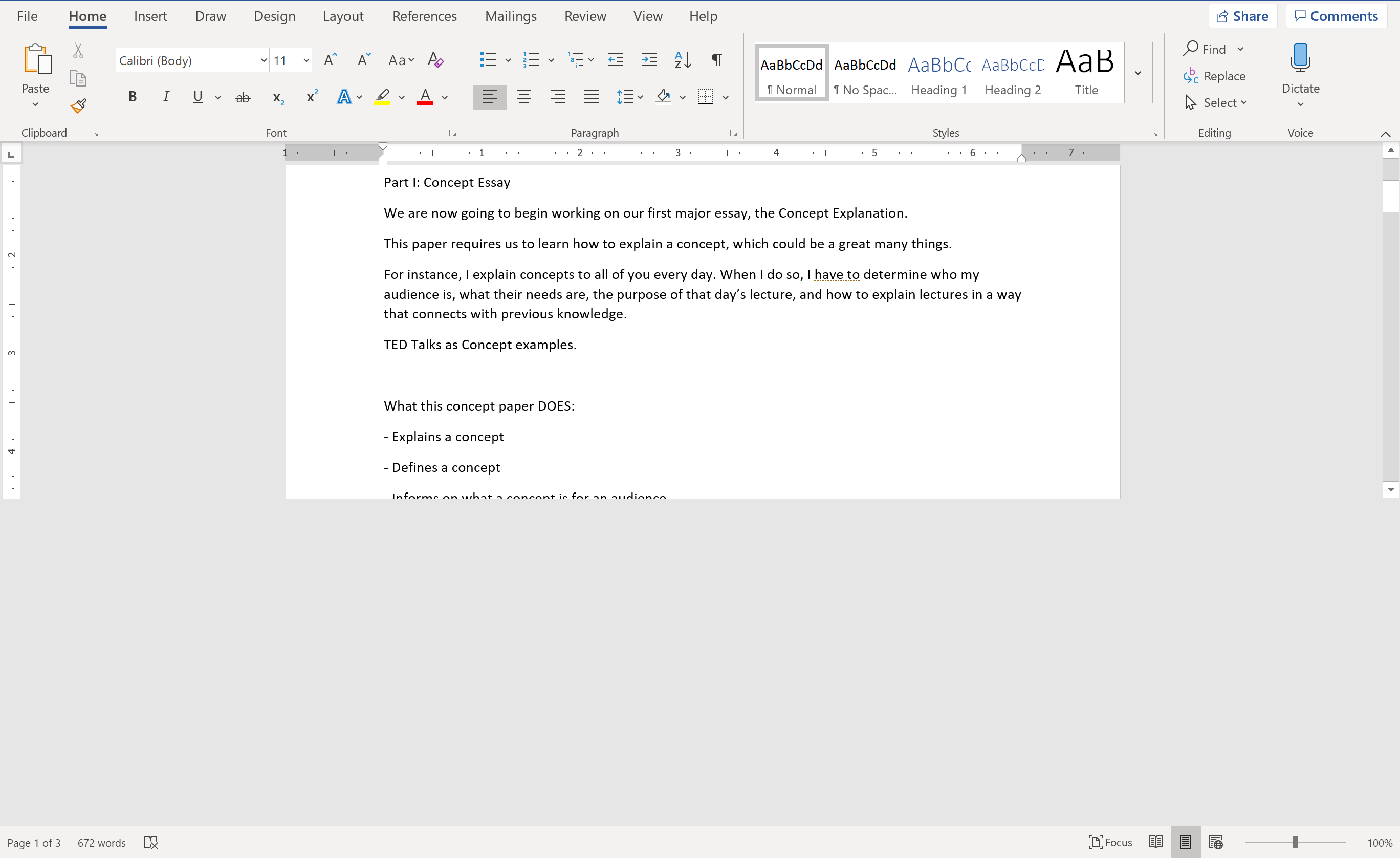Screen dimensions: 1400x858
Task: Click the Share button
Action: point(1242,16)
